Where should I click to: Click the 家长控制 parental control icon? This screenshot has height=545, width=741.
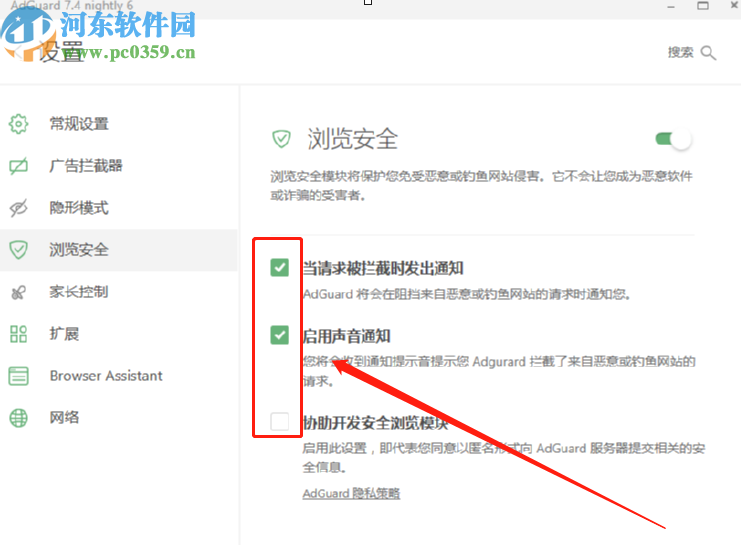[x=18, y=292]
